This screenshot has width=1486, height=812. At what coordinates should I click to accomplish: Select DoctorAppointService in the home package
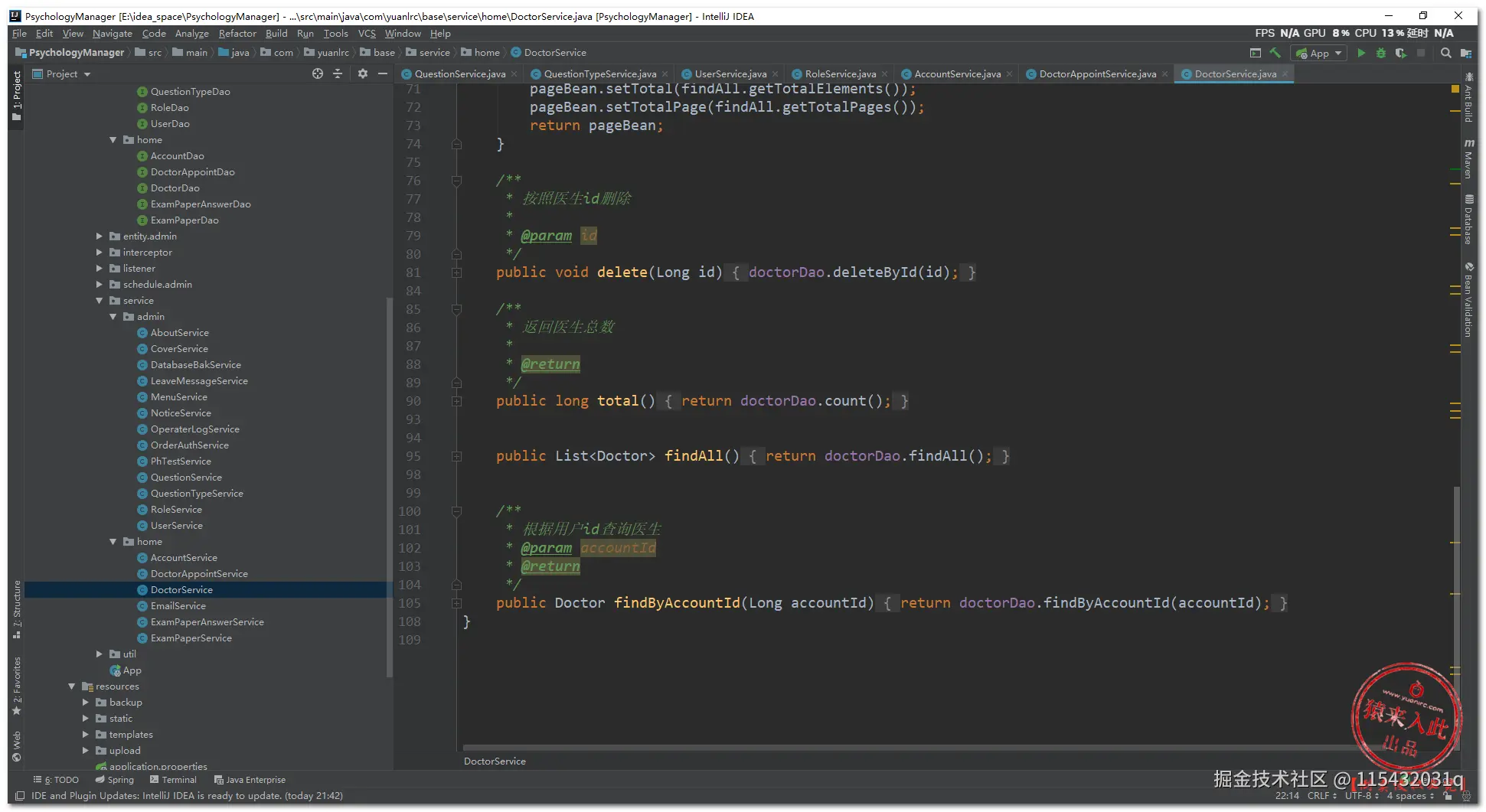[x=199, y=574]
